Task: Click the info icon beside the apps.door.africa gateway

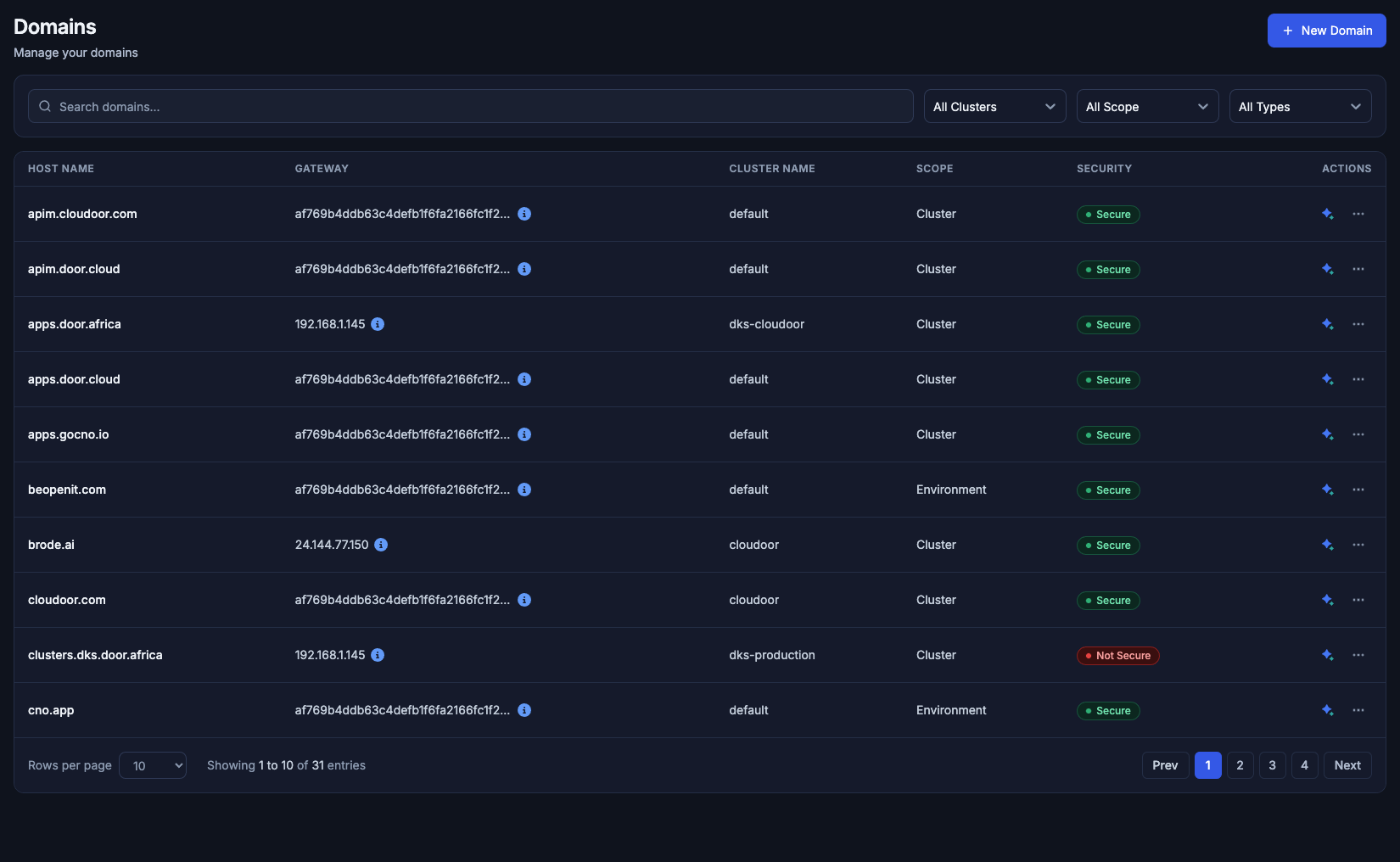Action: pyautogui.click(x=378, y=324)
